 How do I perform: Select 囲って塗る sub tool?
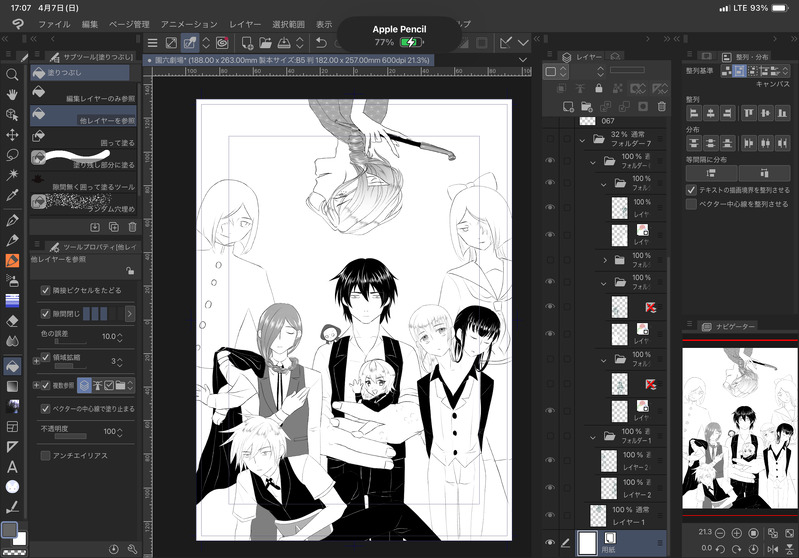84,138
